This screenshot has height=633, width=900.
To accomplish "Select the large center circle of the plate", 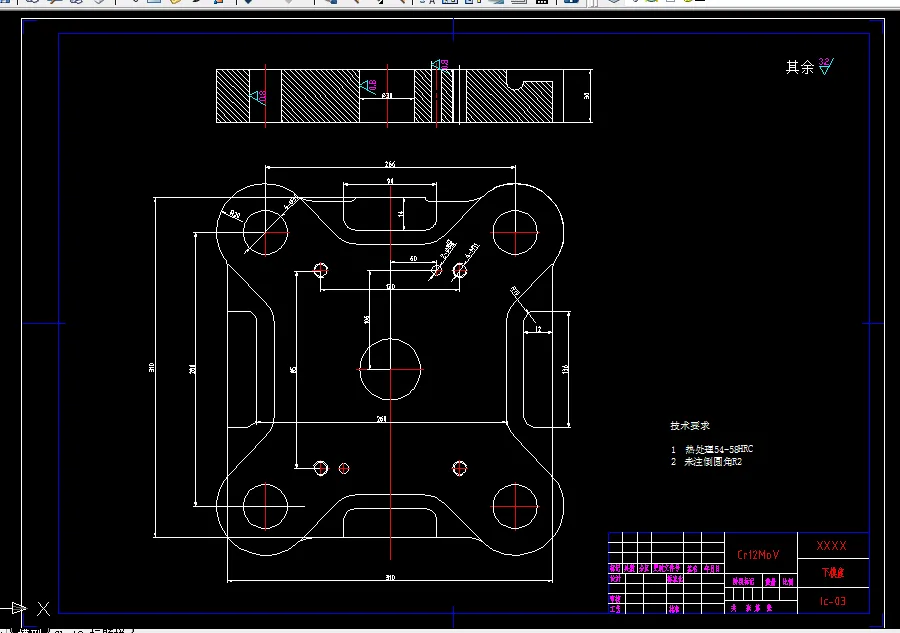I will 390,369.
